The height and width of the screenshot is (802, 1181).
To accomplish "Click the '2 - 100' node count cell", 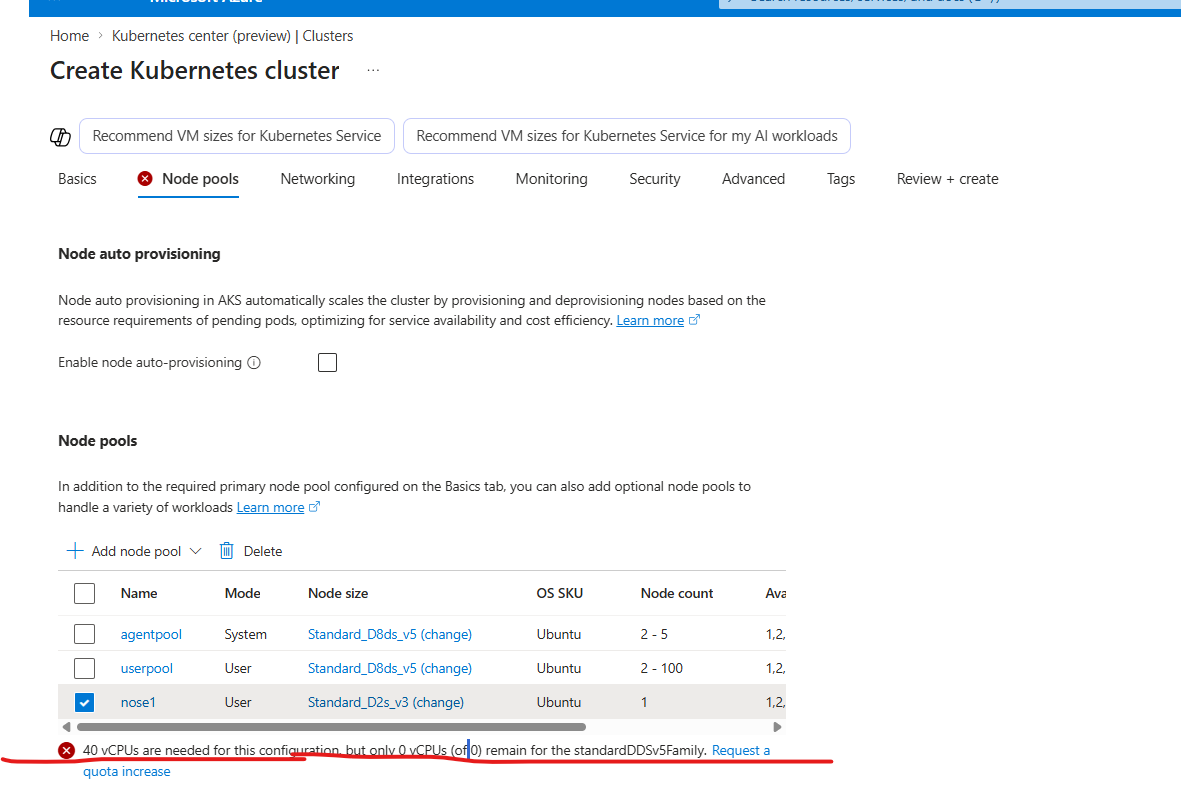I will 661,669.
